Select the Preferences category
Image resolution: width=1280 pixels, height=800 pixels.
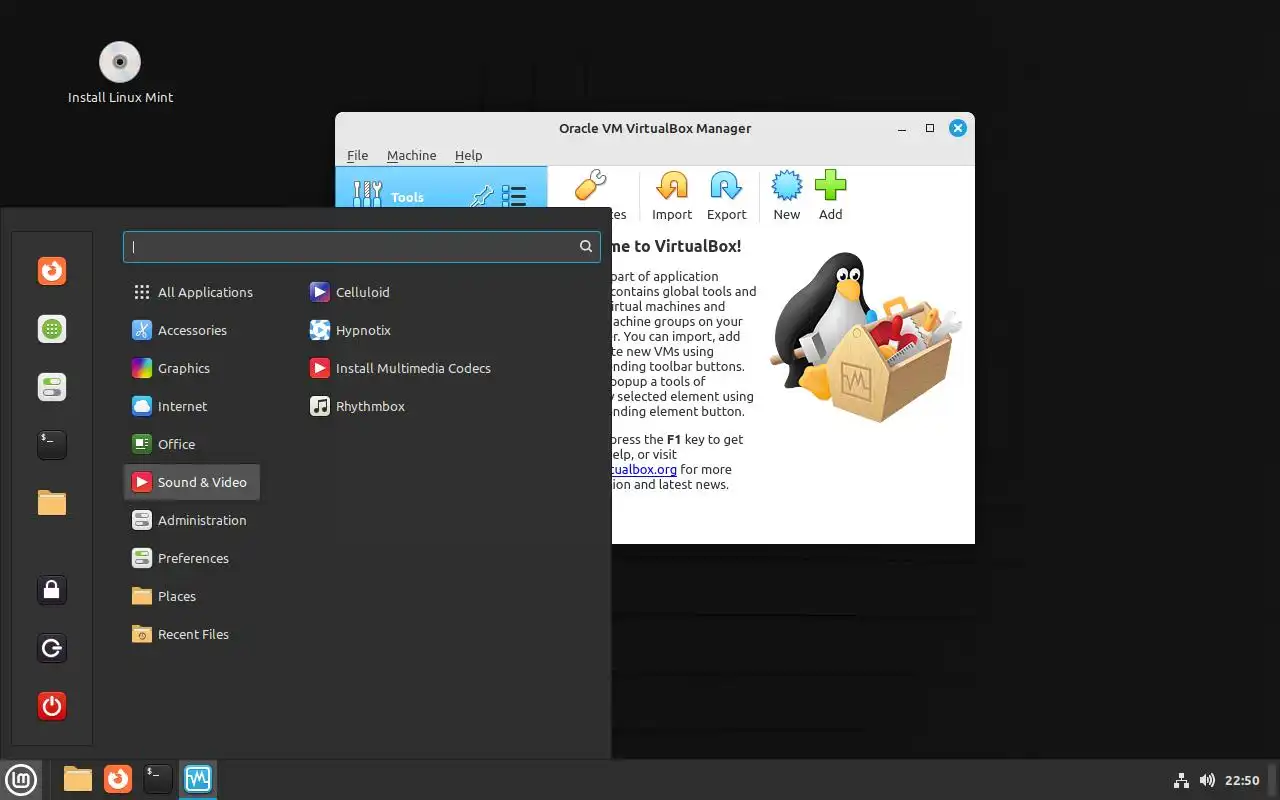(192, 558)
